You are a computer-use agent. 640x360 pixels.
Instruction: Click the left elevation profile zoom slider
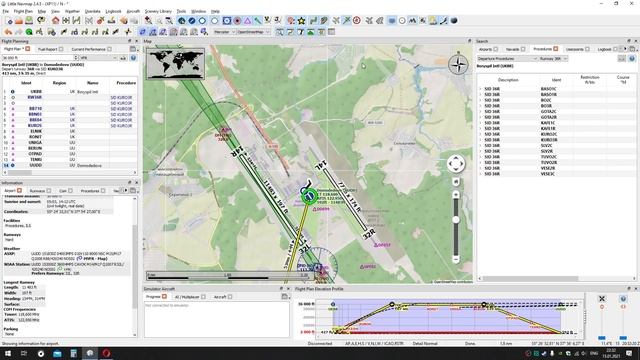coord(602,338)
